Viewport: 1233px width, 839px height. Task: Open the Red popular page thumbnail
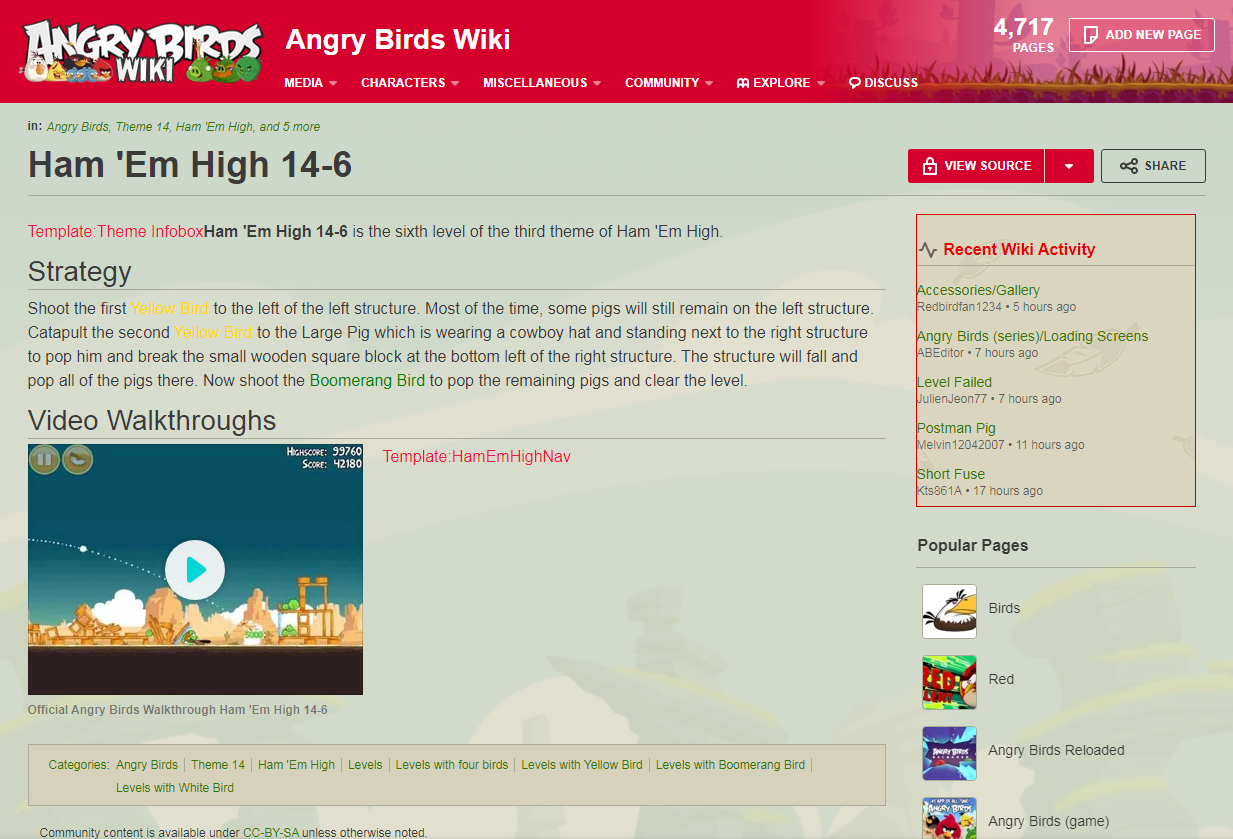click(949, 682)
